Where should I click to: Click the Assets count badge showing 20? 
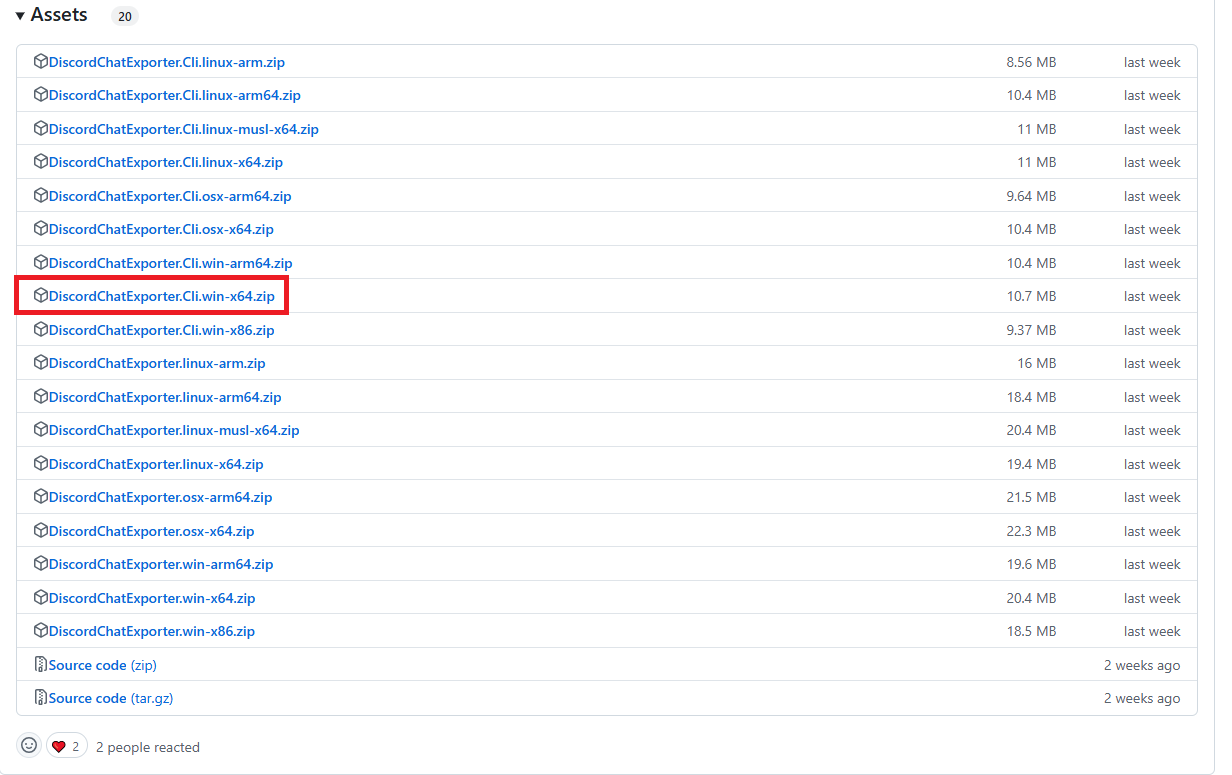pos(125,16)
